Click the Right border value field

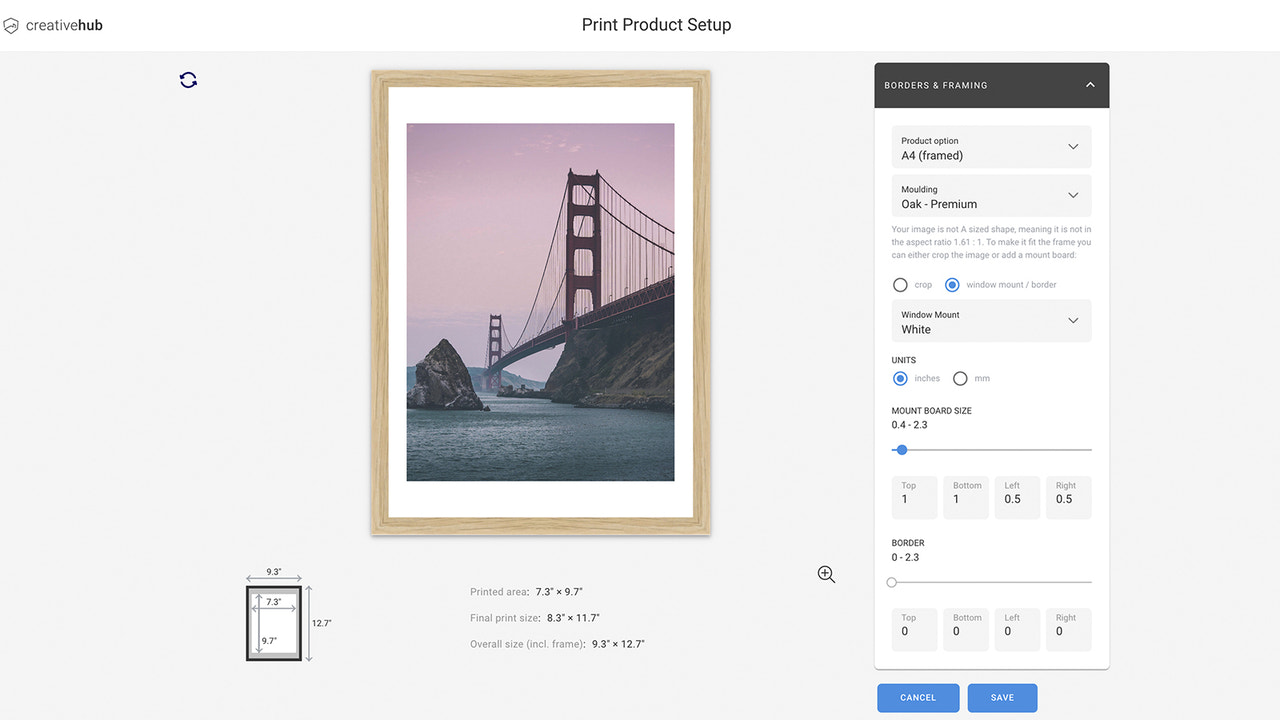(x=1068, y=629)
